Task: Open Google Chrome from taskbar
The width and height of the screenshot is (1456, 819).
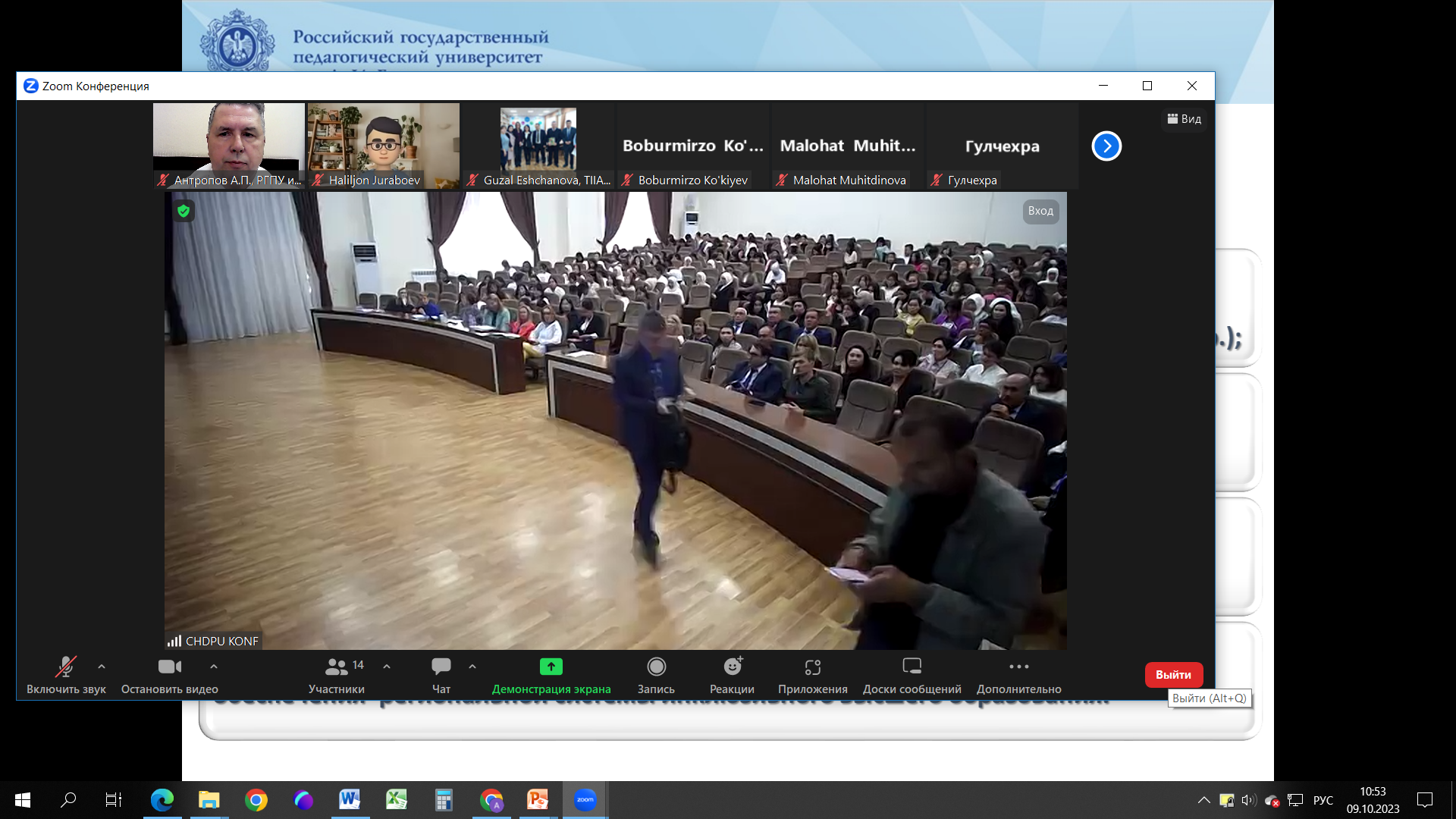Action: click(256, 799)
